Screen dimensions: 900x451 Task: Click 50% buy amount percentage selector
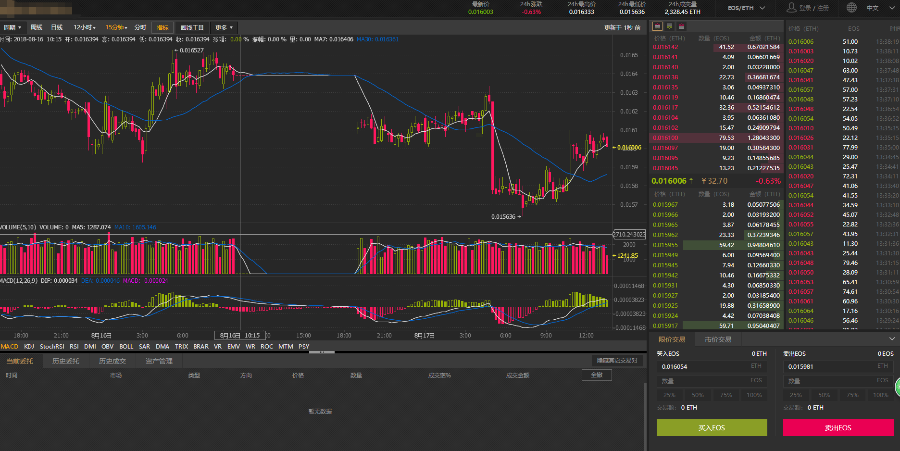click(696, 394)
